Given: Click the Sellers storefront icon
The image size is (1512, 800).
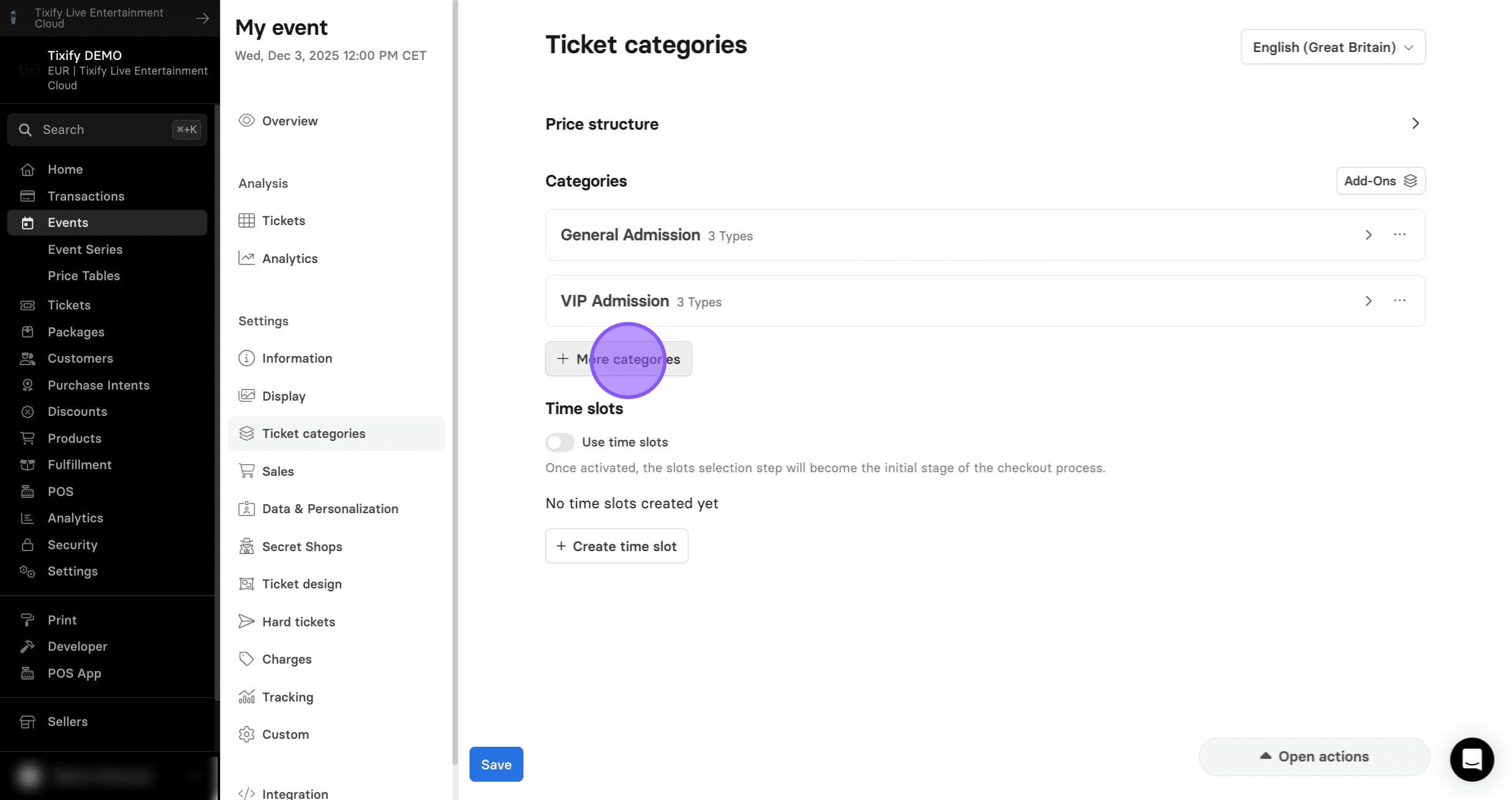Looking at the screenshot, I should [x=27, y=722].
